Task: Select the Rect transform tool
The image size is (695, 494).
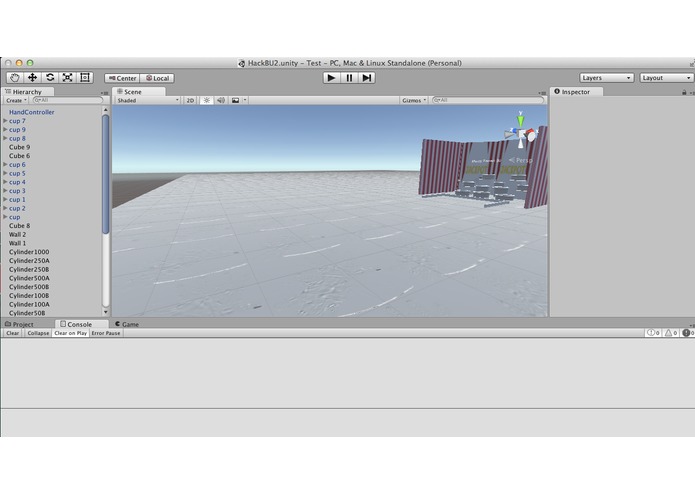Action: click(x=85, y=78)
